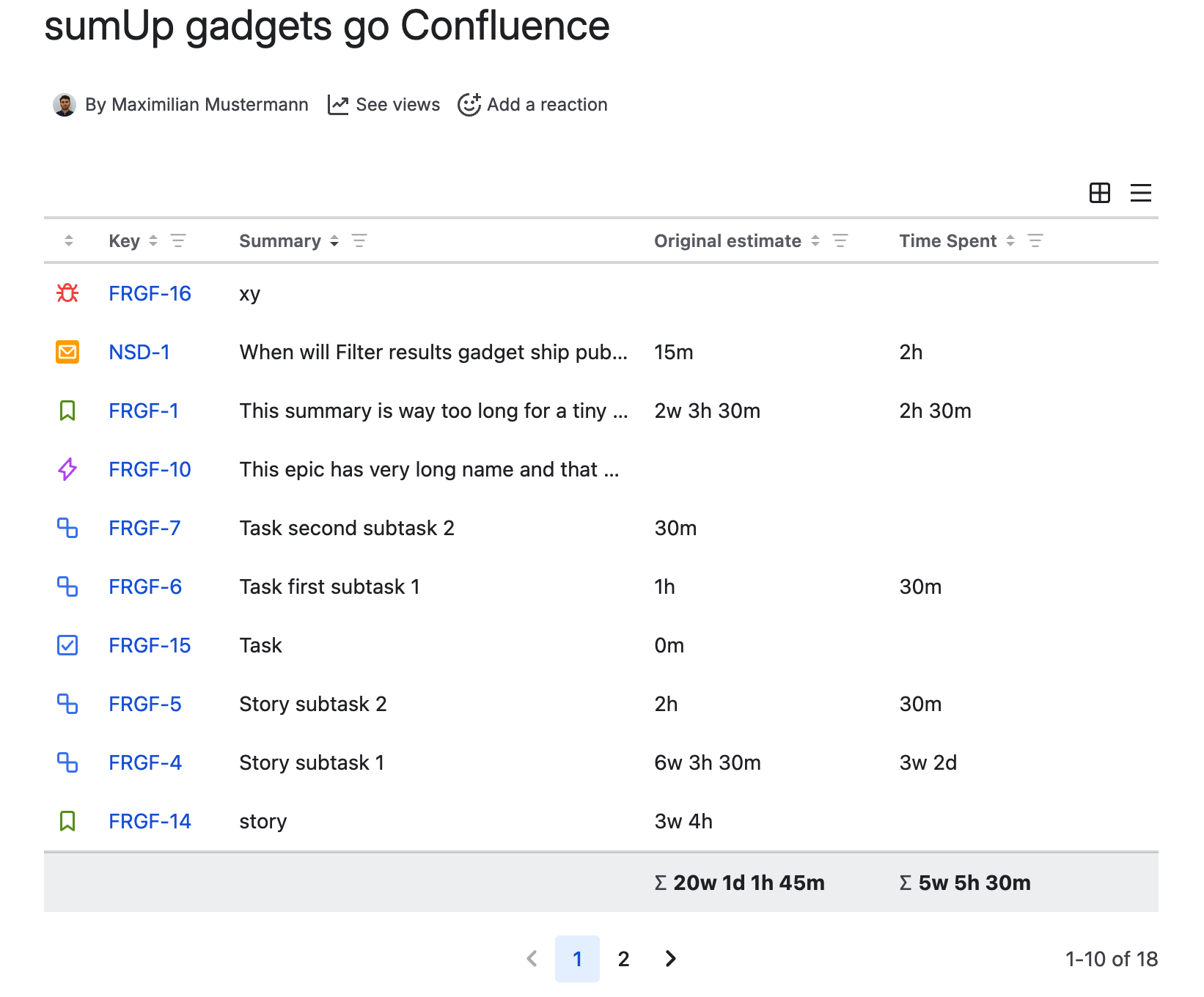Click the page title 'sumUp gadgets go Confluence'
This screenshot has width=1204, height=997.
327,26
